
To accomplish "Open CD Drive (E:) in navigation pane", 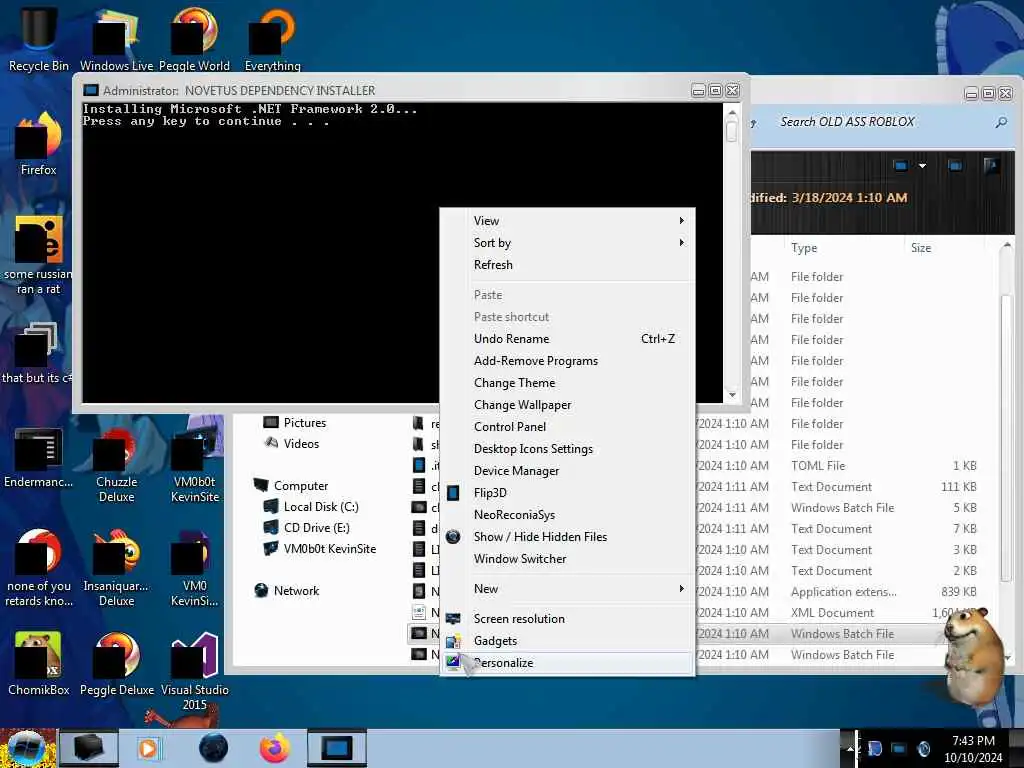I will 307,528.
